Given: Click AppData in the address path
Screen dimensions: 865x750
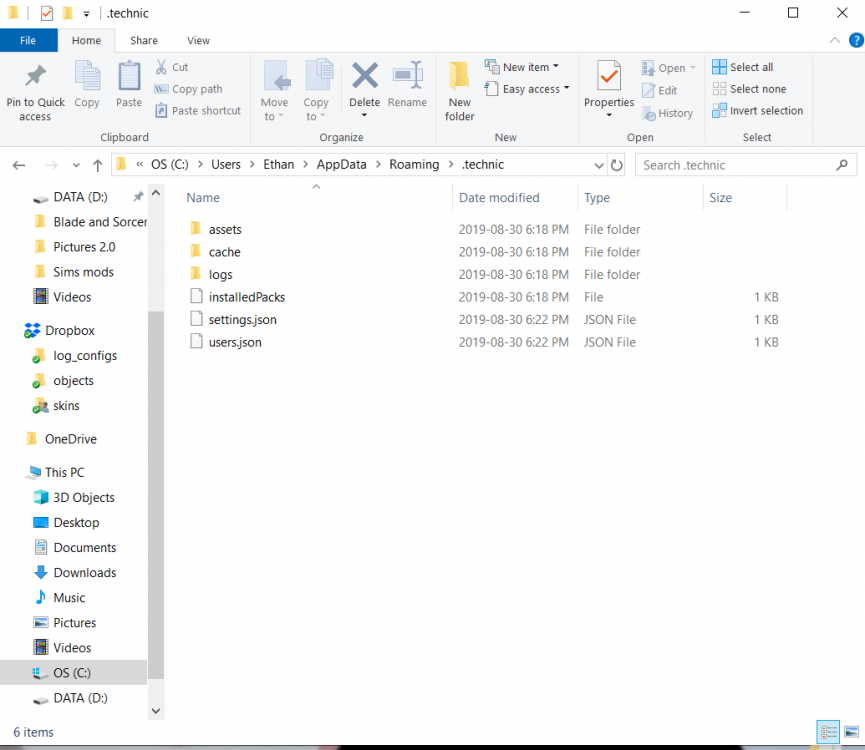Looking at the screenshot, I should coord(341,165).
